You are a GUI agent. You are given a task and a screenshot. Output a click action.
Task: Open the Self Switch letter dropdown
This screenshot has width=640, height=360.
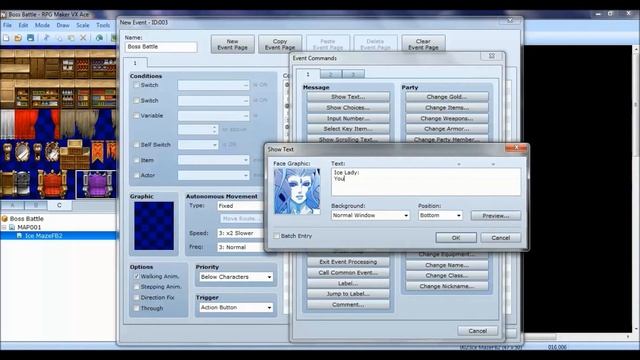[198, 144]
